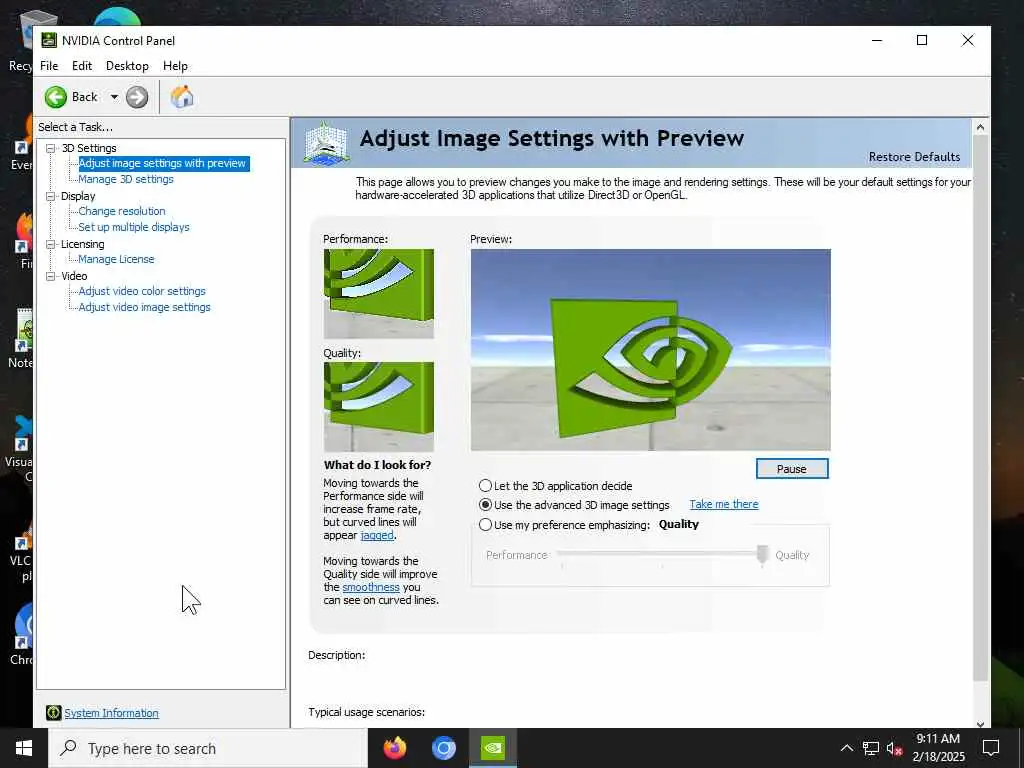Select Use my preference emphasizing option
Viewport: 1024px width, 768px height.
(485, 524)
